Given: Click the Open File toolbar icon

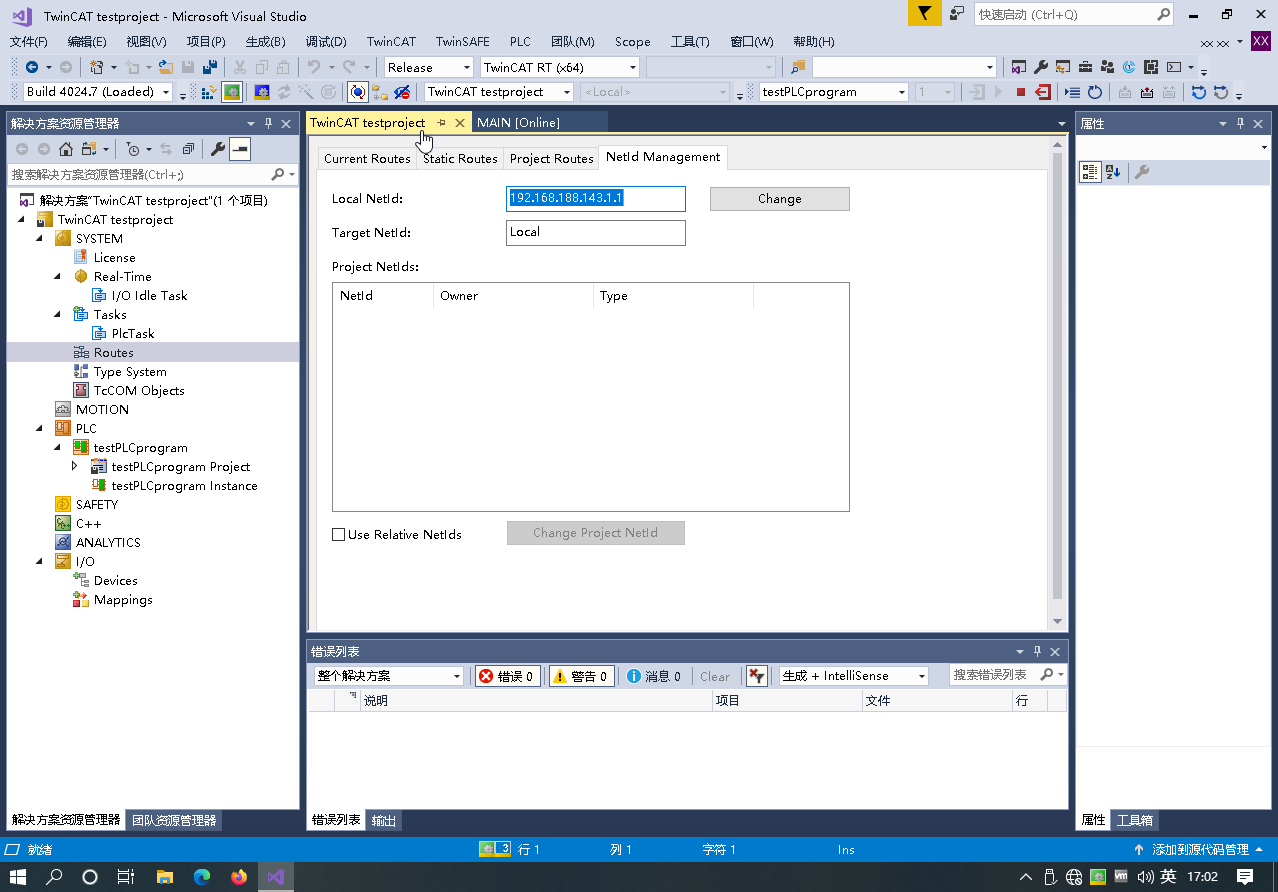Looking at the screenshot, I should (x=165, y=67).
